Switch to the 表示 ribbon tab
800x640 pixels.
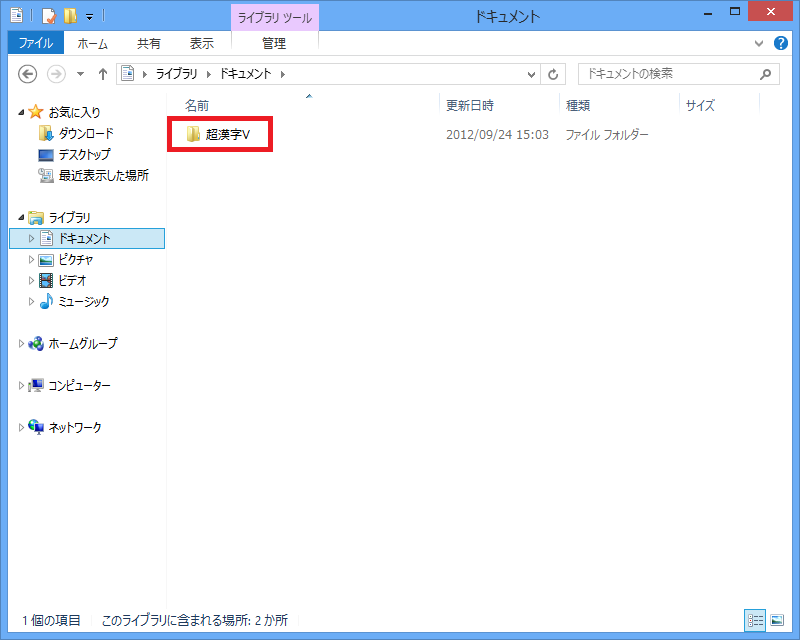click(x=202, y=44)
